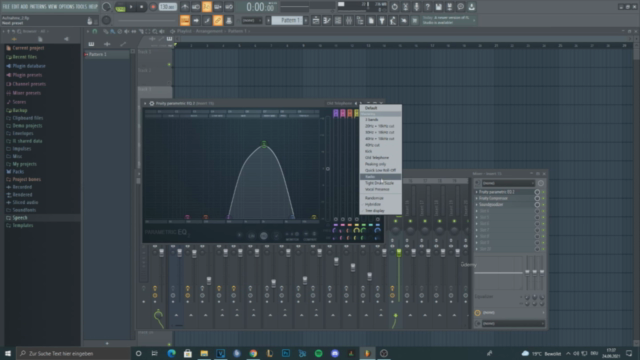The width and height of the screenshot is (640, 360).
Task: Open the mixer view toolbar icon
Action: [349, 20]
